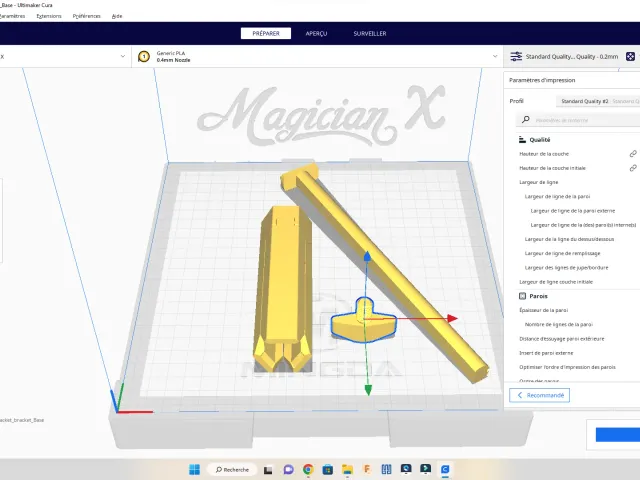640x480 pixels.
Task: Open File Explorer from the taskbar
Action: (x=347, y=470)
